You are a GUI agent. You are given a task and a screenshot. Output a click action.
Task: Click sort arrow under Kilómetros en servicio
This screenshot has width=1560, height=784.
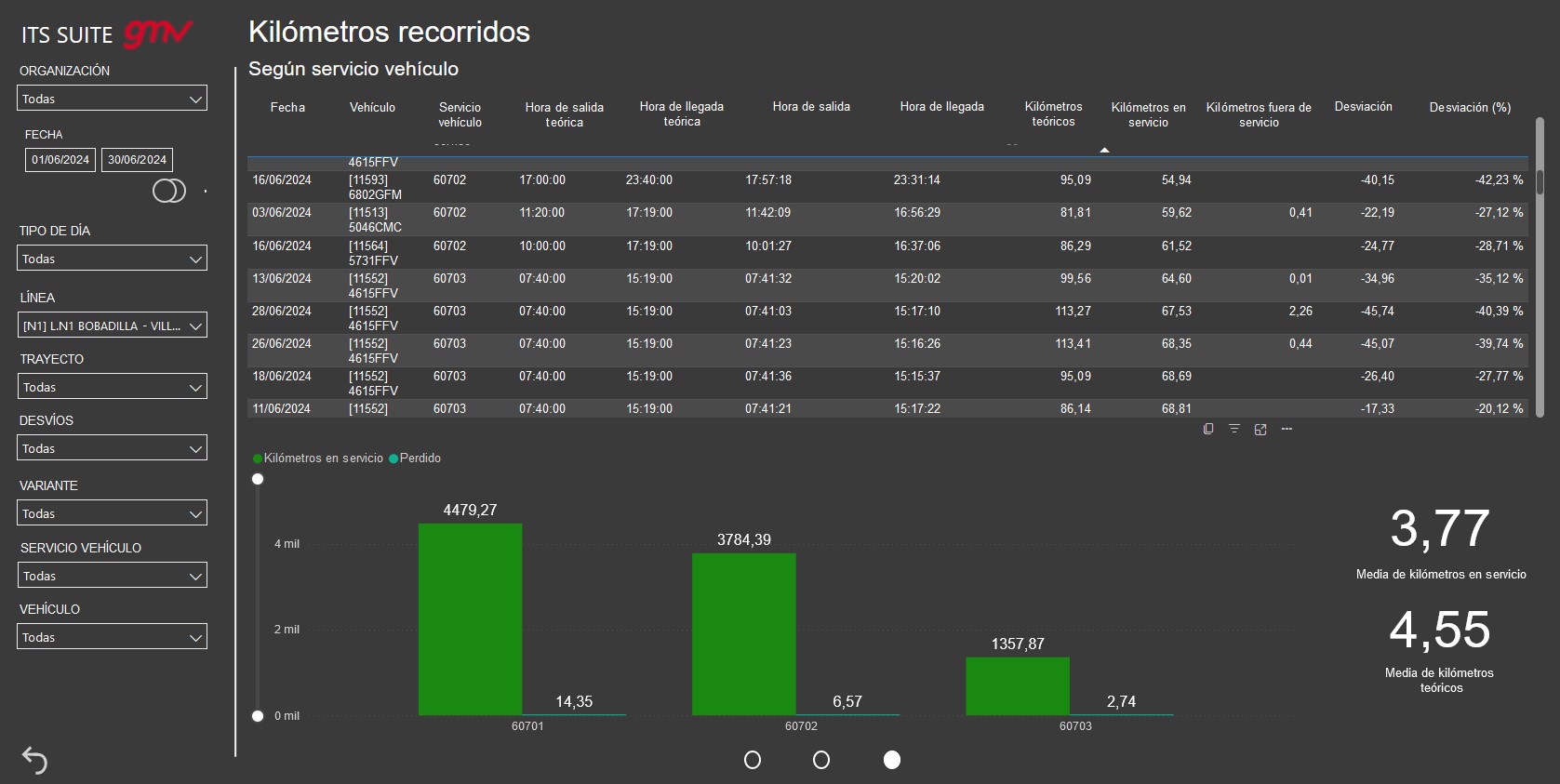1104,150
